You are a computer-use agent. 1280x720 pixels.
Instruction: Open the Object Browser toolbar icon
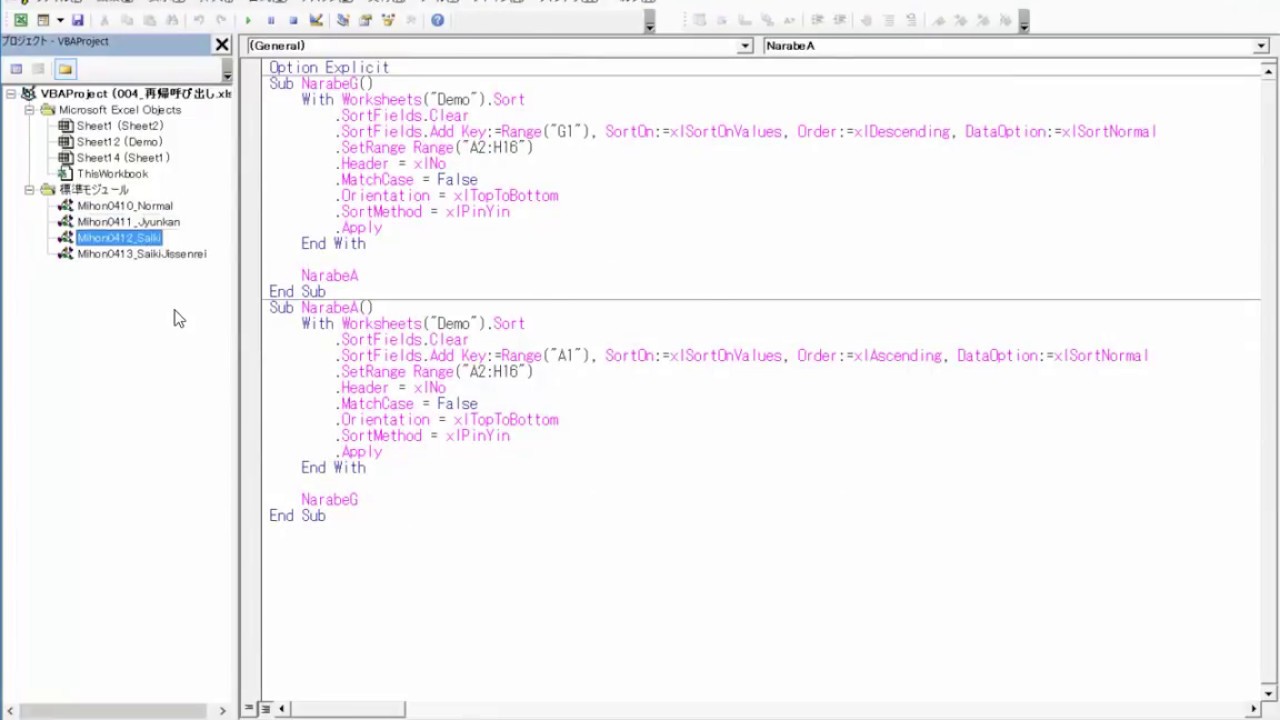(x=388, y=20)
